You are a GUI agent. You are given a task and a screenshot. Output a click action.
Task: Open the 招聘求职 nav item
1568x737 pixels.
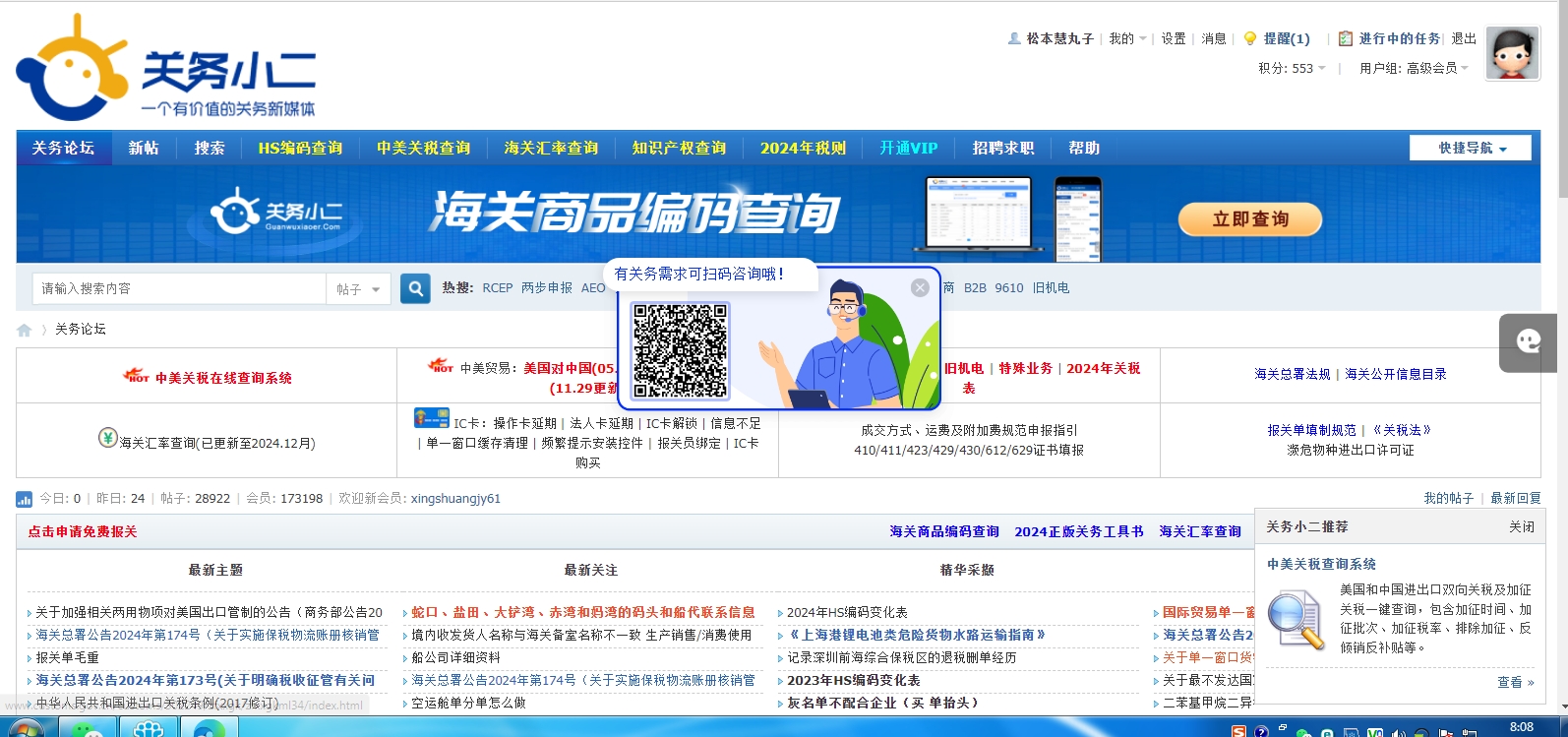pyautogui.click(x=1003, y=148)
